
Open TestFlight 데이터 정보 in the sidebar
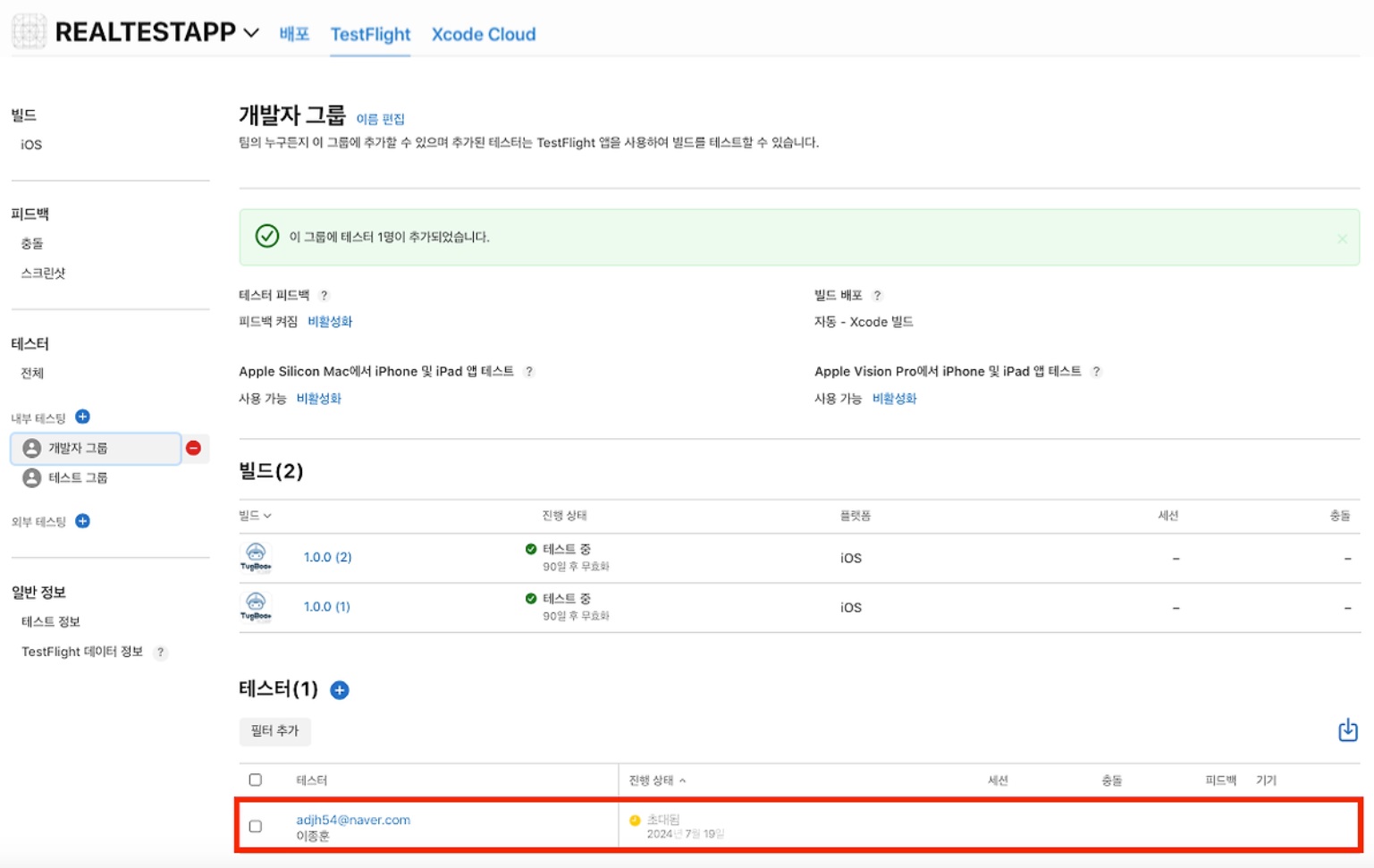point(82,652)
